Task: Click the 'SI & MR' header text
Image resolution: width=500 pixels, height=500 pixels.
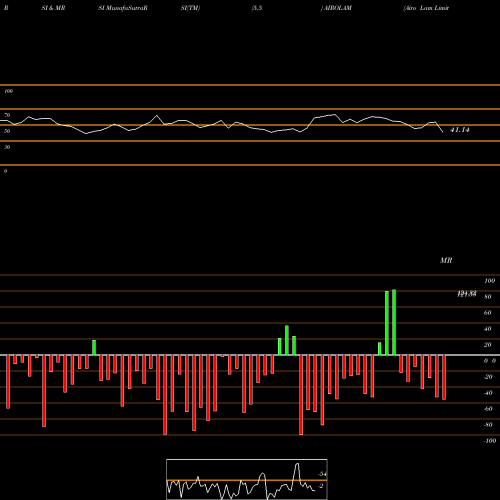Action: (53, 8)
